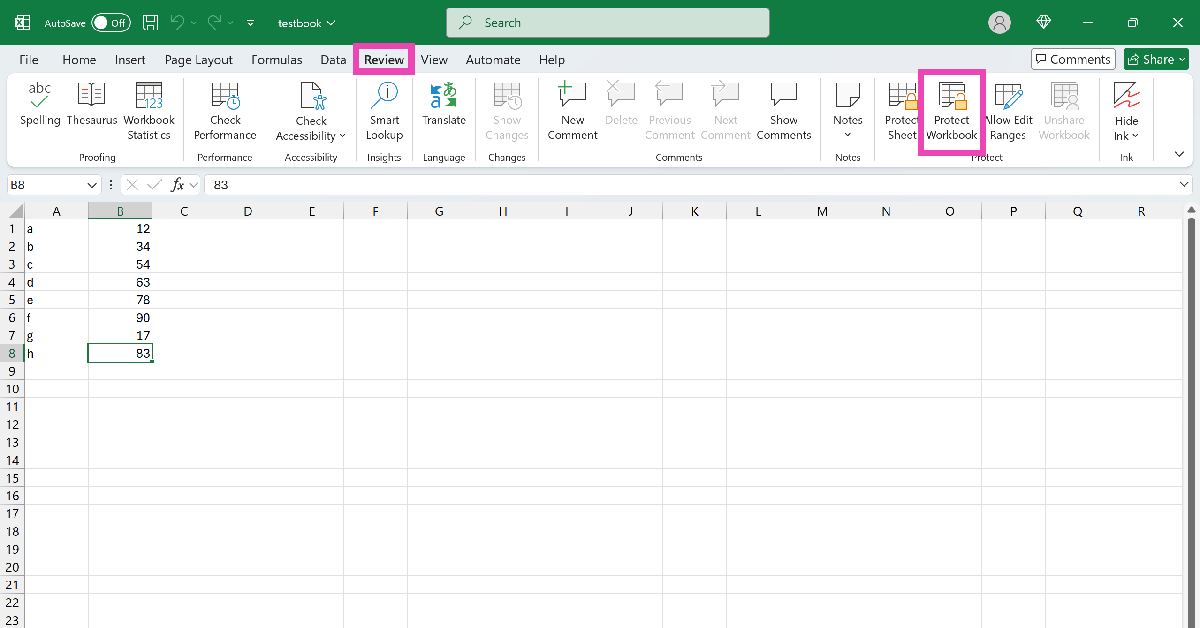Expand the Check Accessibility dropdown

tap(311, 136)
